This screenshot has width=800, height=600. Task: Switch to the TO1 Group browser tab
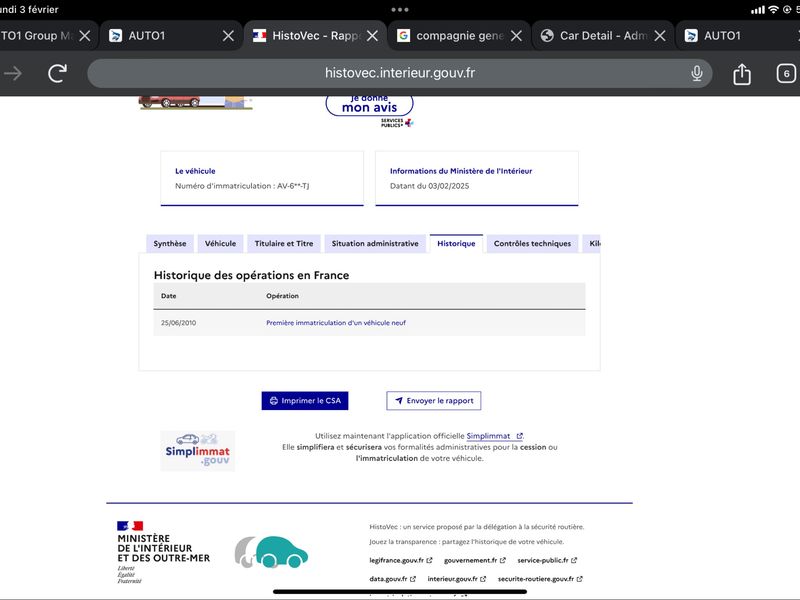pyautogui.click(x=46, y=36)
